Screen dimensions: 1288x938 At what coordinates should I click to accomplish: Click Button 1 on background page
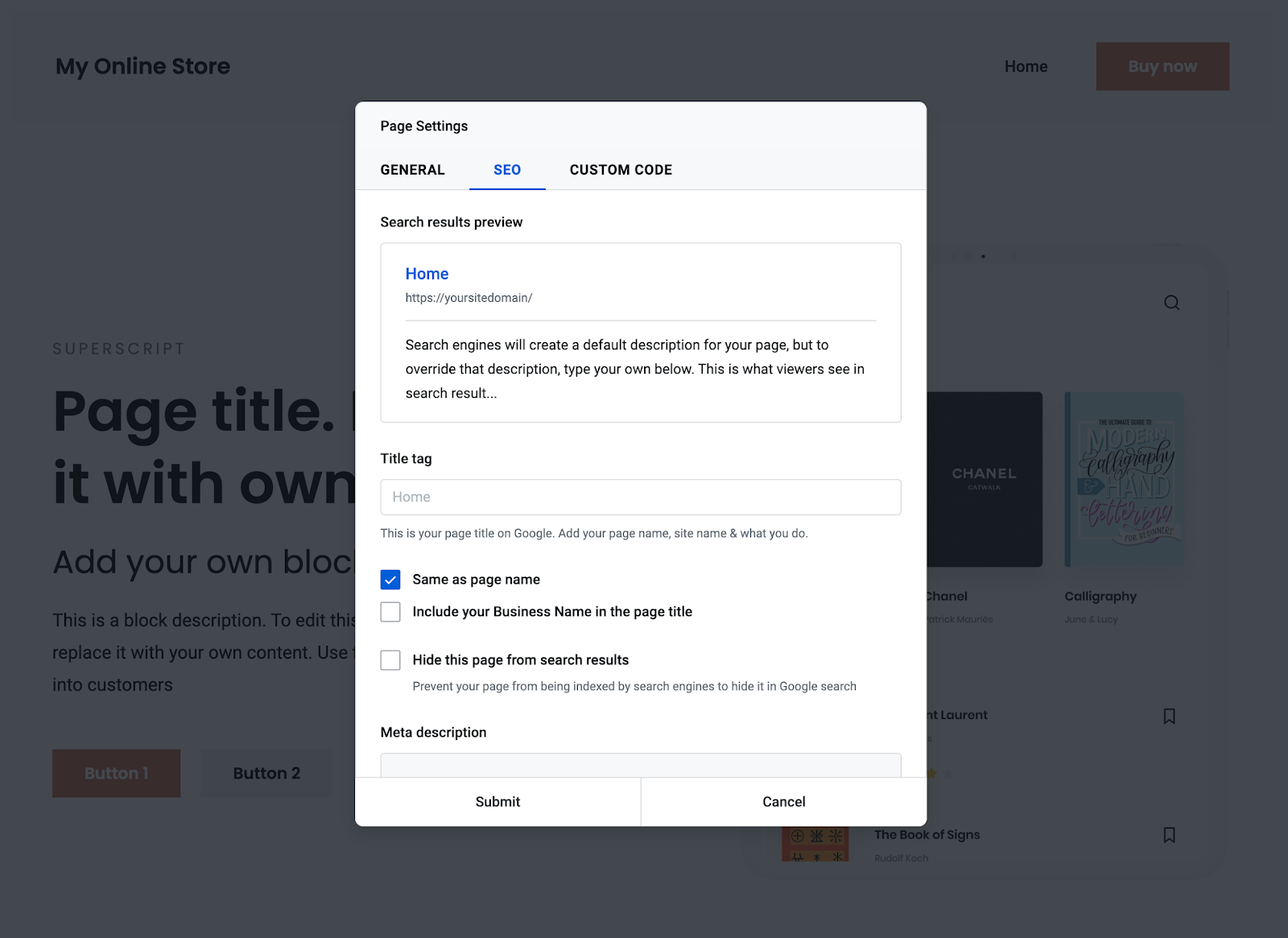click(x=117, y=774)
